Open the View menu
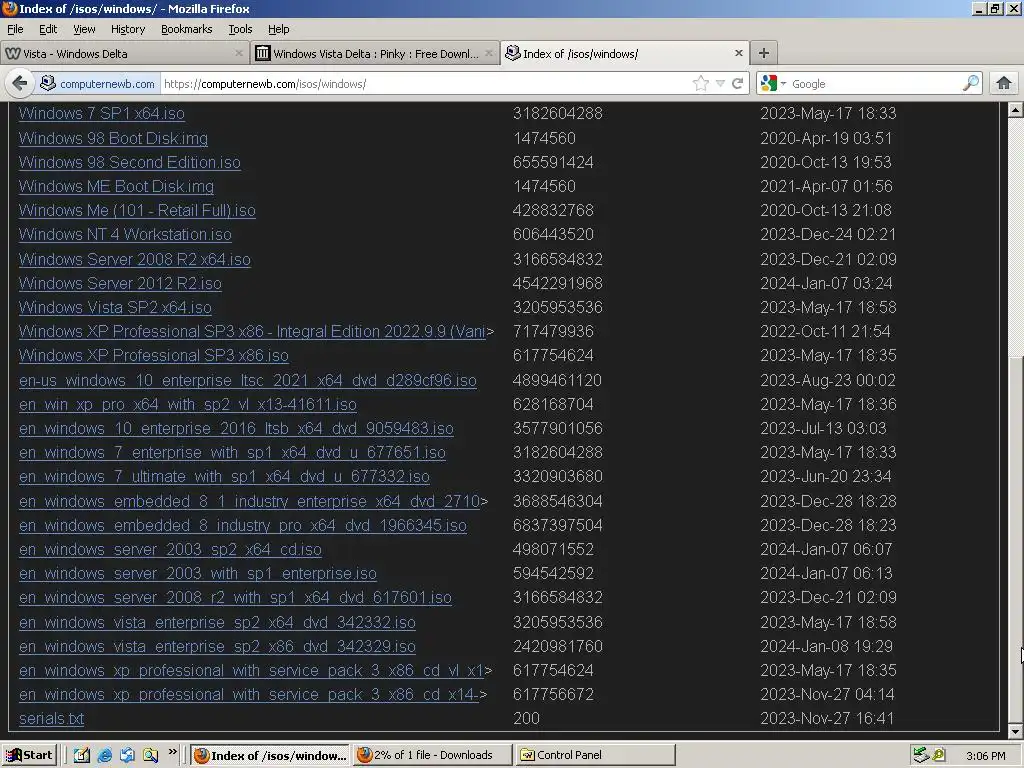 [84, 29]
